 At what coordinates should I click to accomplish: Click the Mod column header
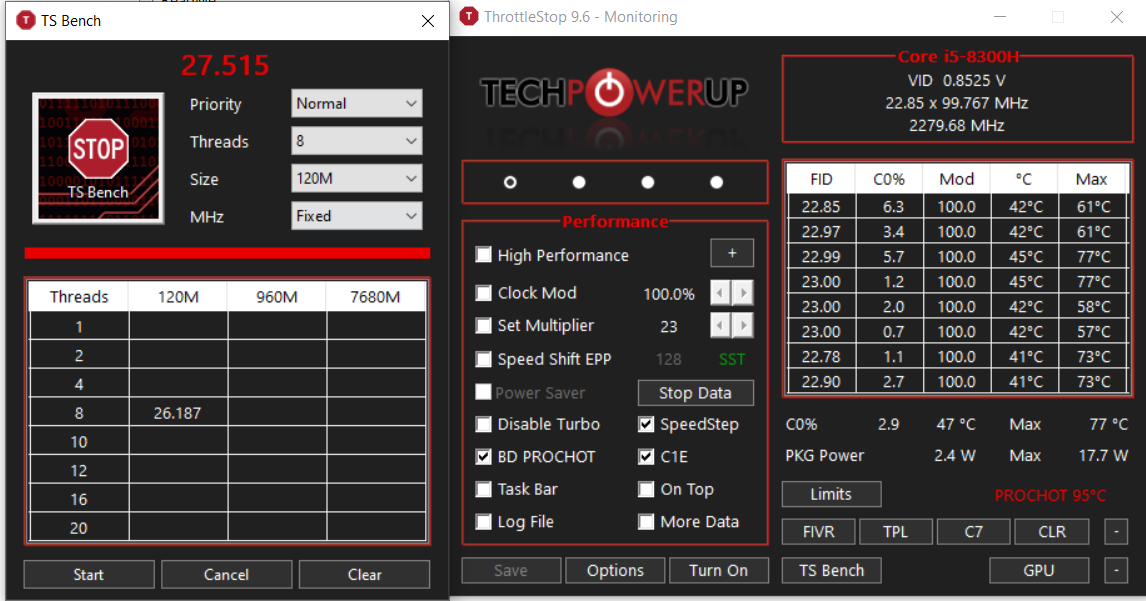[957, 179]
